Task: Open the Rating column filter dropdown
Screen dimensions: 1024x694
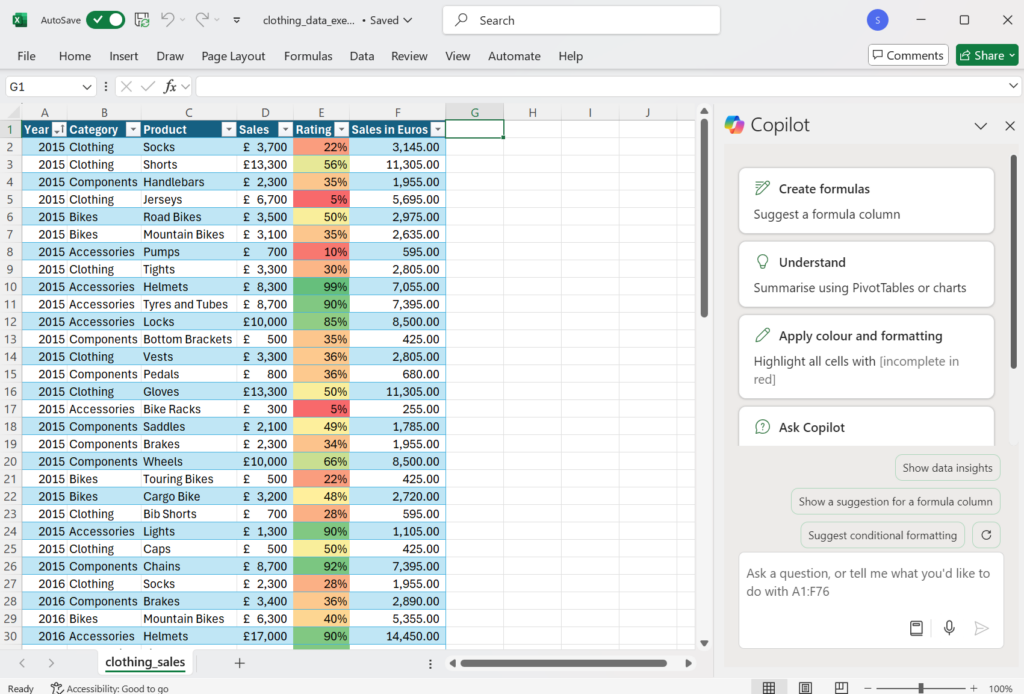Action: (341, 130)
